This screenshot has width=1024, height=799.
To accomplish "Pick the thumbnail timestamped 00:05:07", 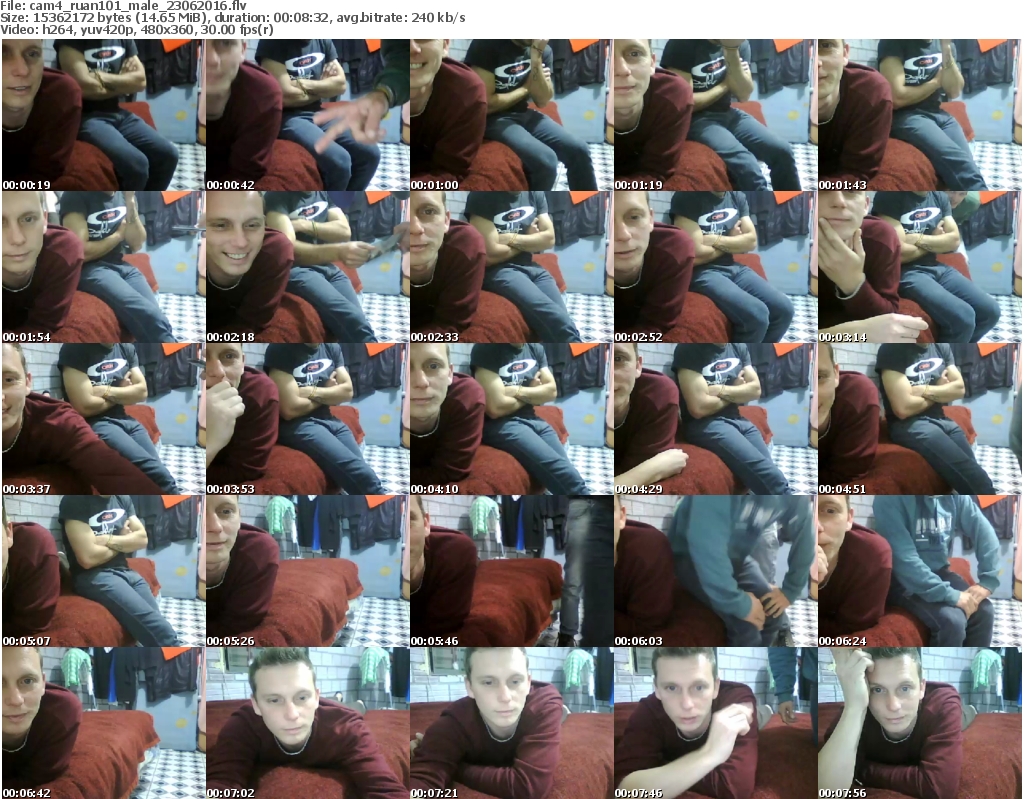I will coord(103,571).
